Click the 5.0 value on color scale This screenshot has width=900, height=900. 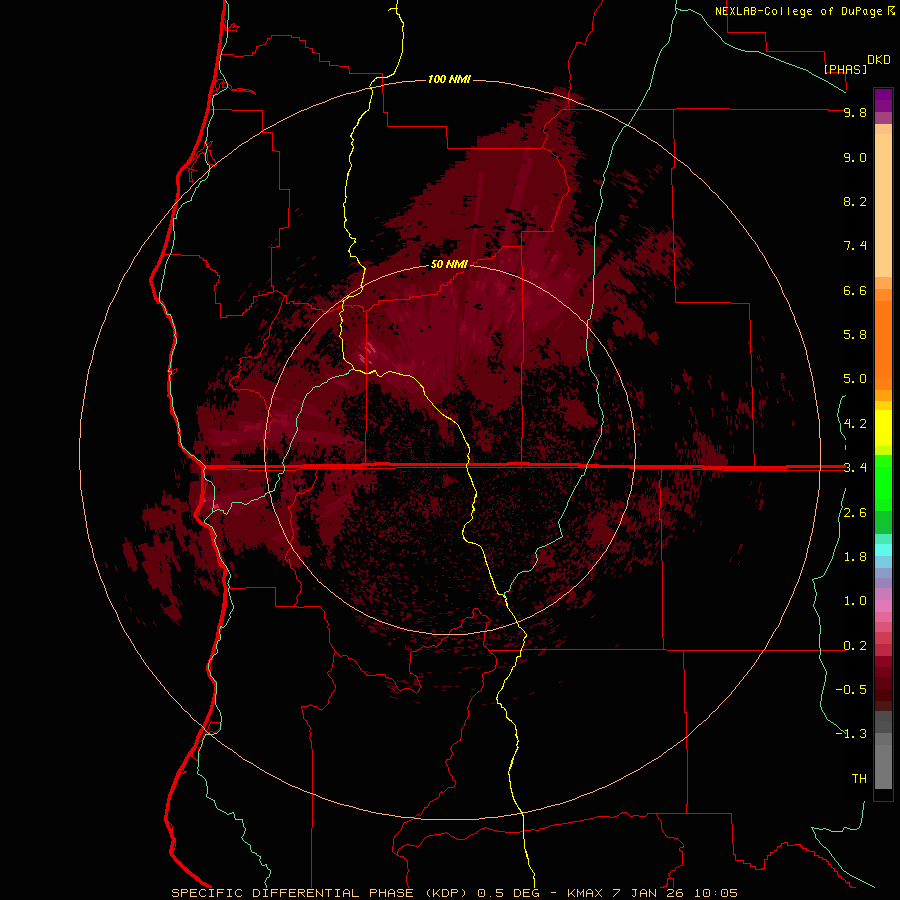coord(855,379)
